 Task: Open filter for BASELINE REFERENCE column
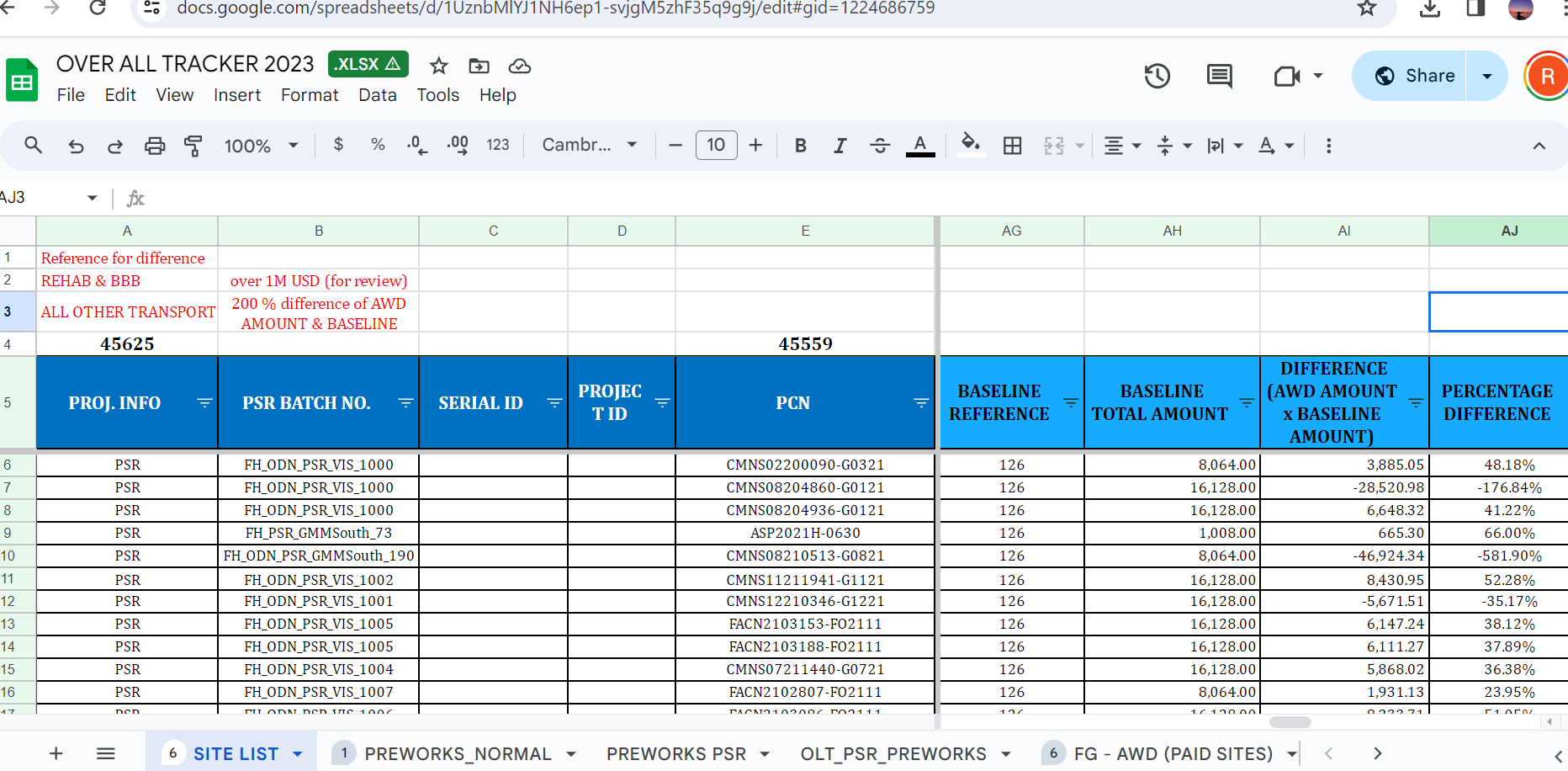click(1071, 402)
